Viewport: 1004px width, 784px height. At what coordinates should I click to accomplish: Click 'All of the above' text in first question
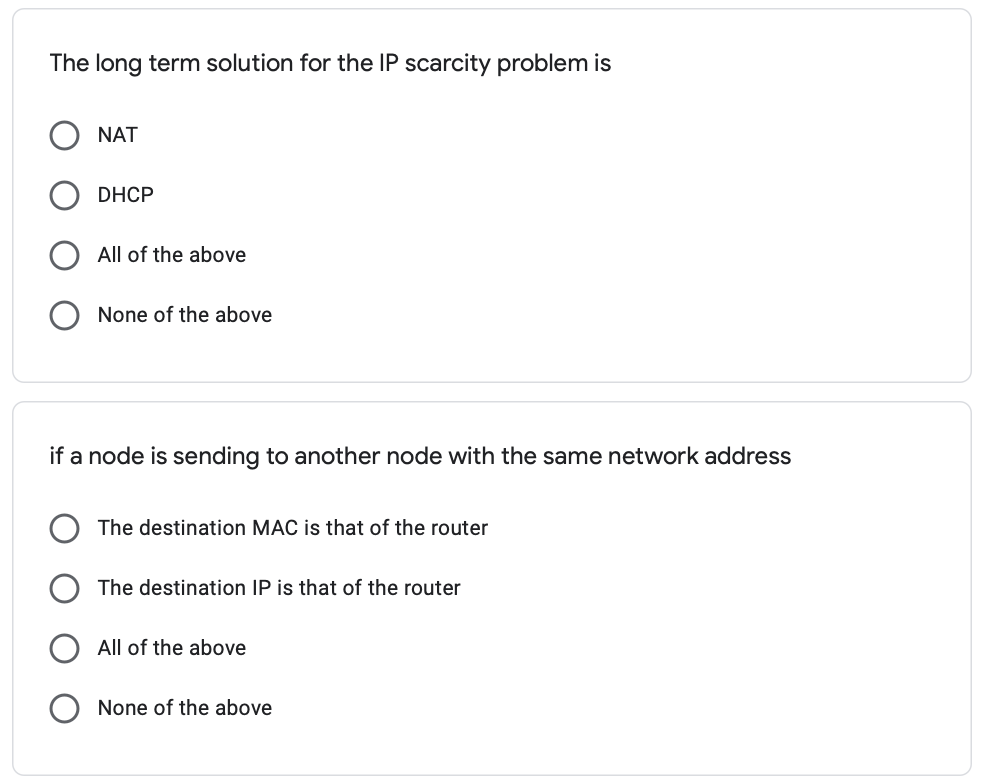(x=171, y=255)
